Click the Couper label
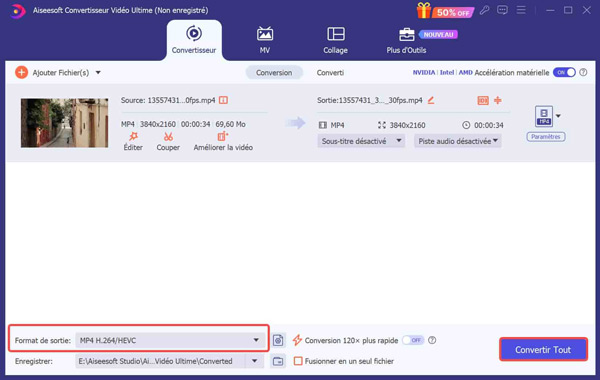Screen dimensions: 600x380 pyautogui.click(x=168, y=147)
